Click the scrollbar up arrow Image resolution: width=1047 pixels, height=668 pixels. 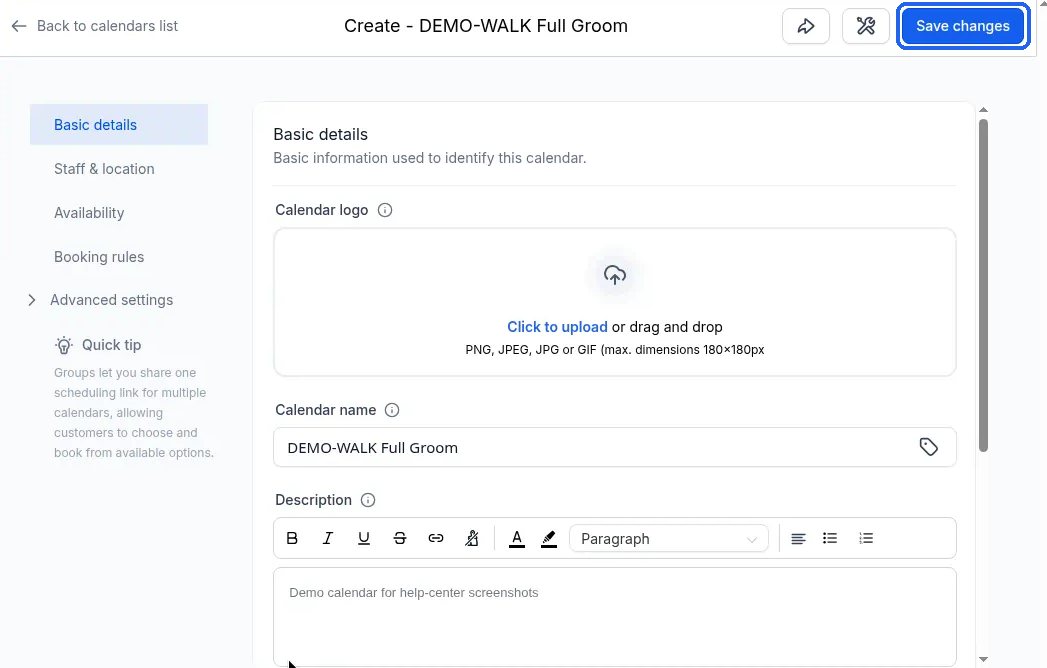983,110
